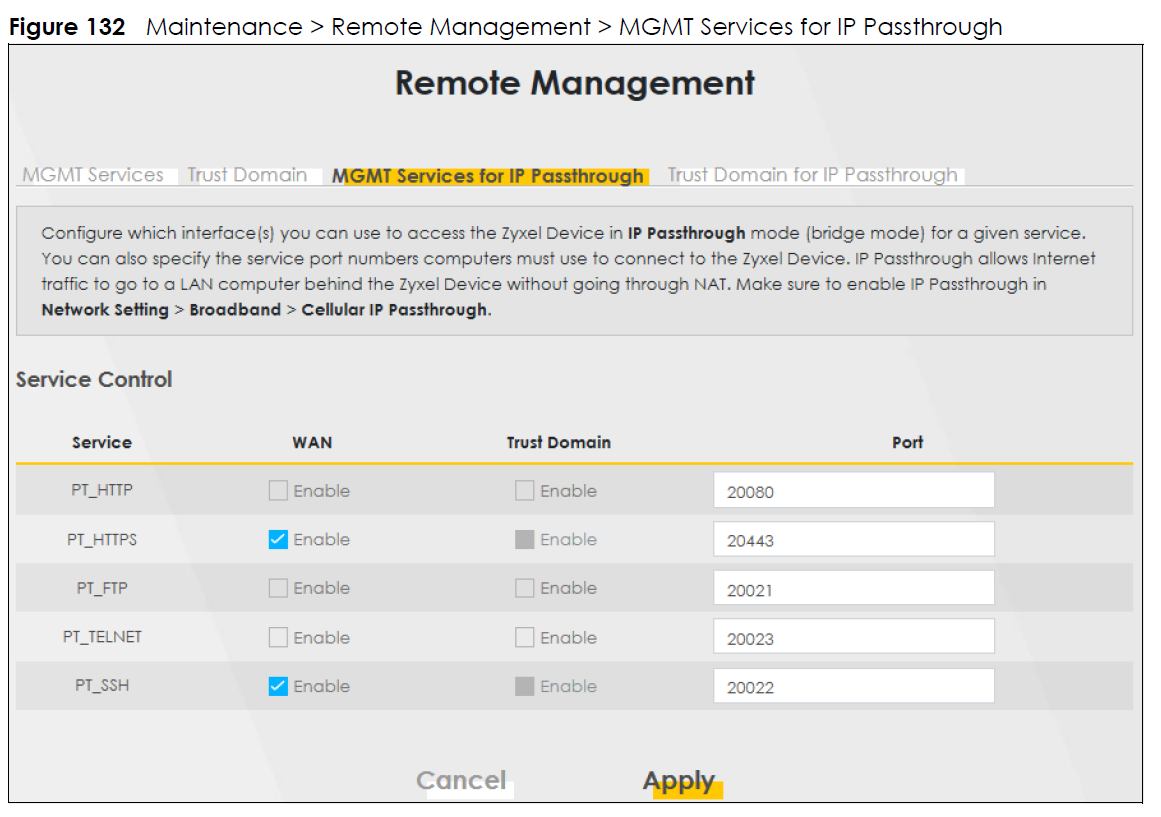The width and height of the screenshot is (1161, 817).
Task: Click the PT_HTTP port field showing 20080
Action: point(853,491)
